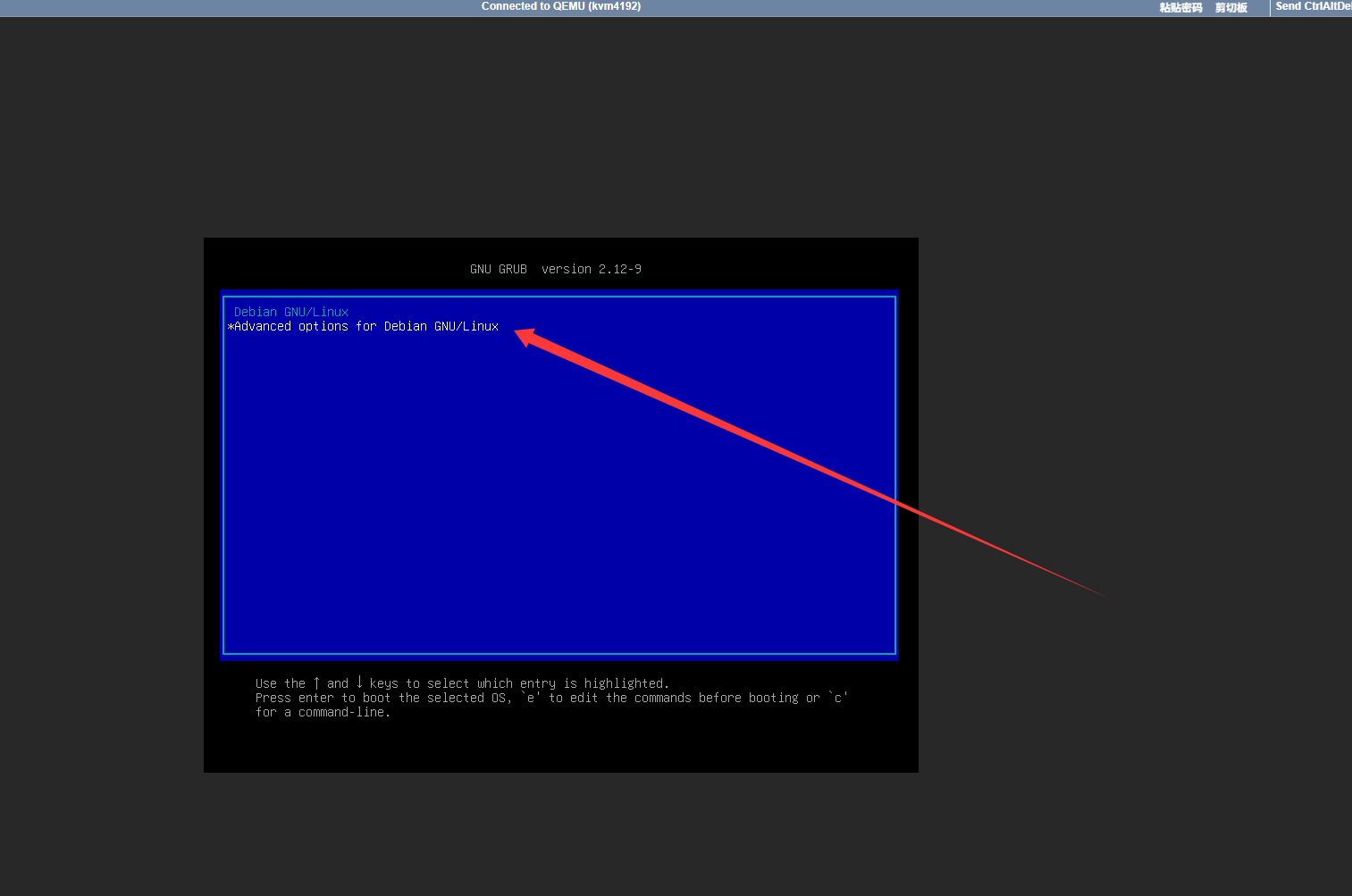This screenshot has height=896, width=1352.
Task: Click the word "highlighted" in help text
Action: click(625, 683)
